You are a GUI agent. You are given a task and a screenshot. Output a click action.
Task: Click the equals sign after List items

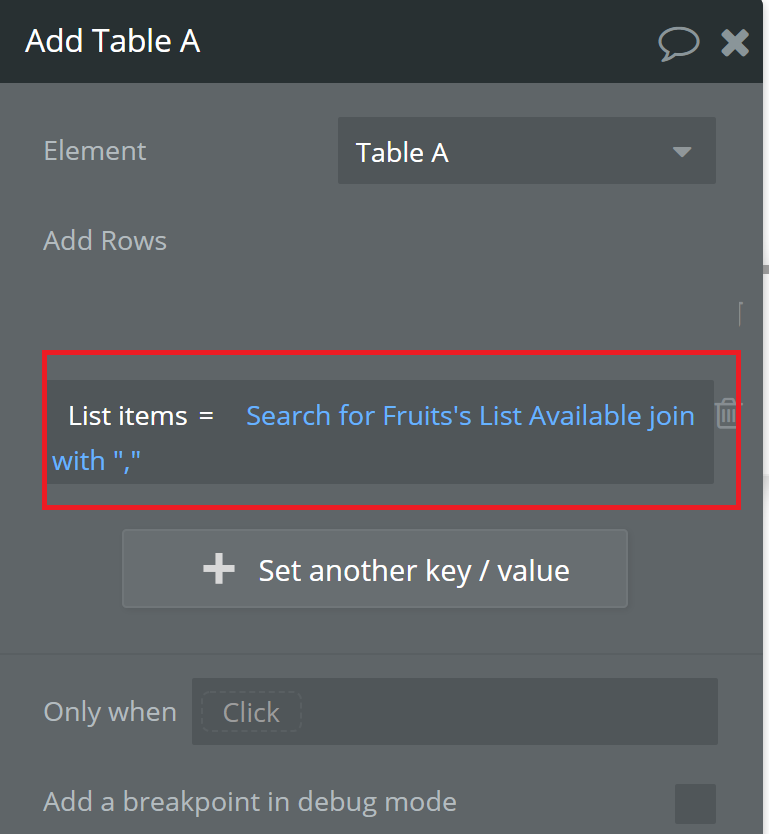coord(206,415)
